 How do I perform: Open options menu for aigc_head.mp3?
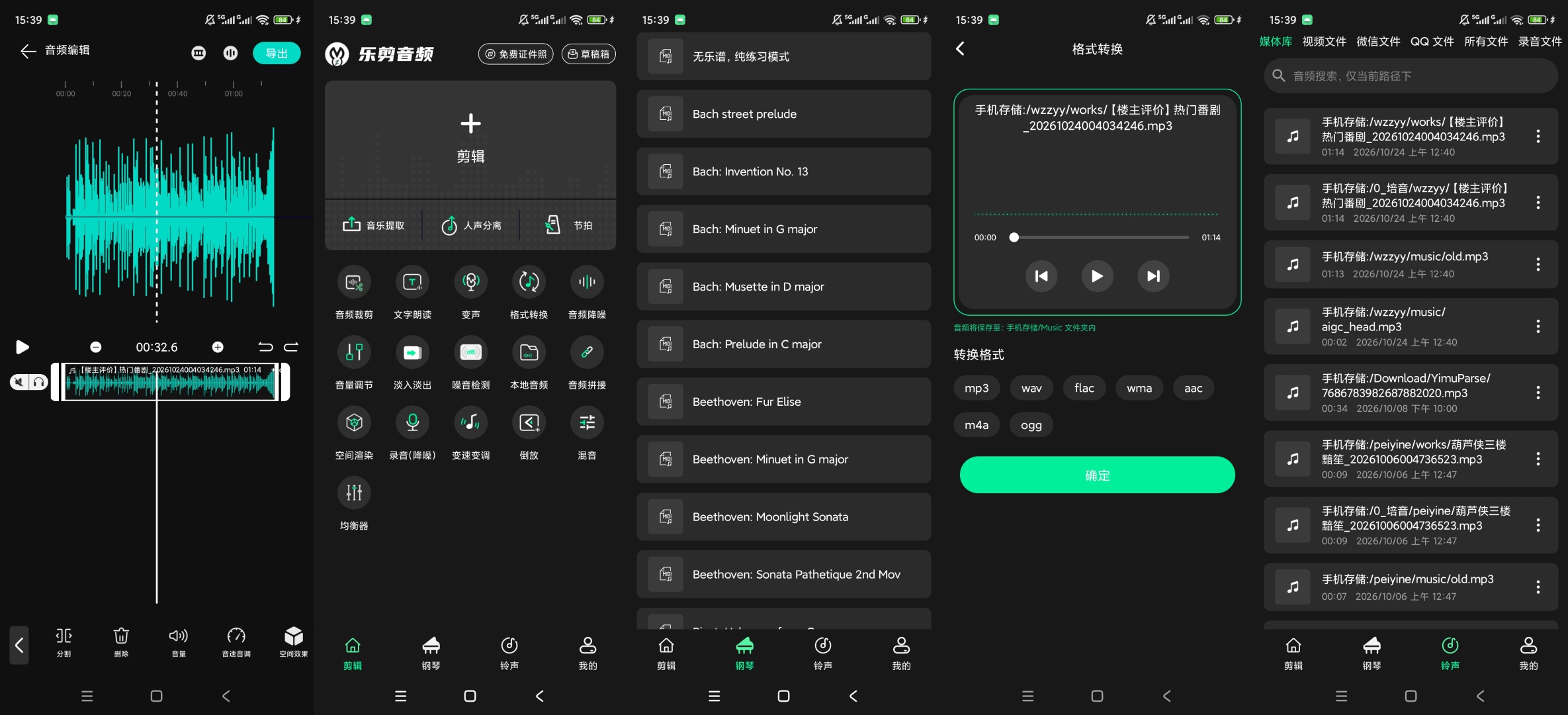tap(1538, 326)
